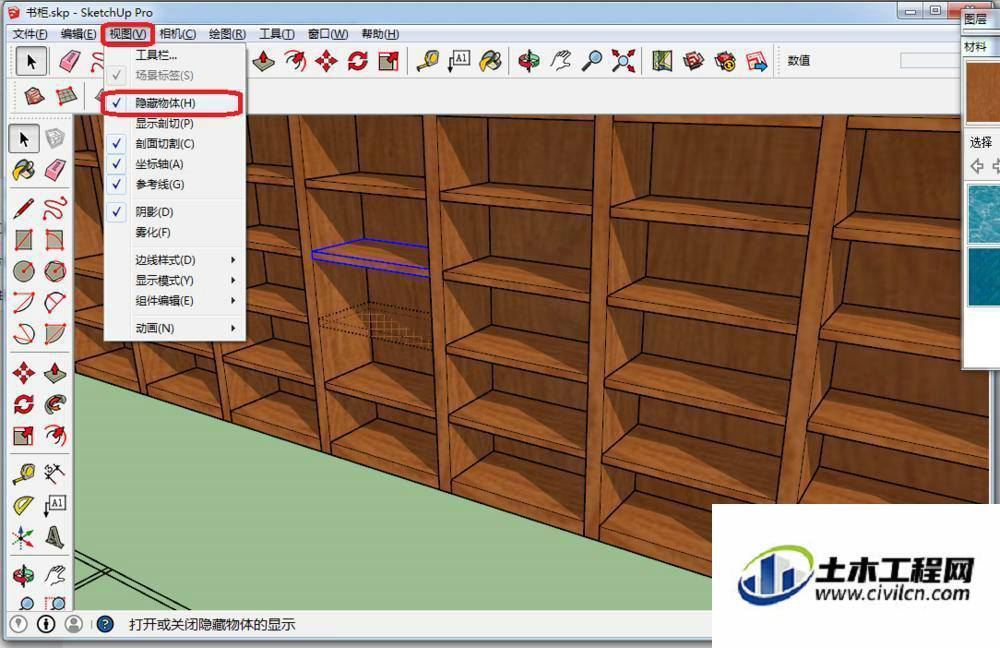Viewport: 1000px width, 648px height.
Task: Click the 选择 label in materials panel
Action: 981,142
